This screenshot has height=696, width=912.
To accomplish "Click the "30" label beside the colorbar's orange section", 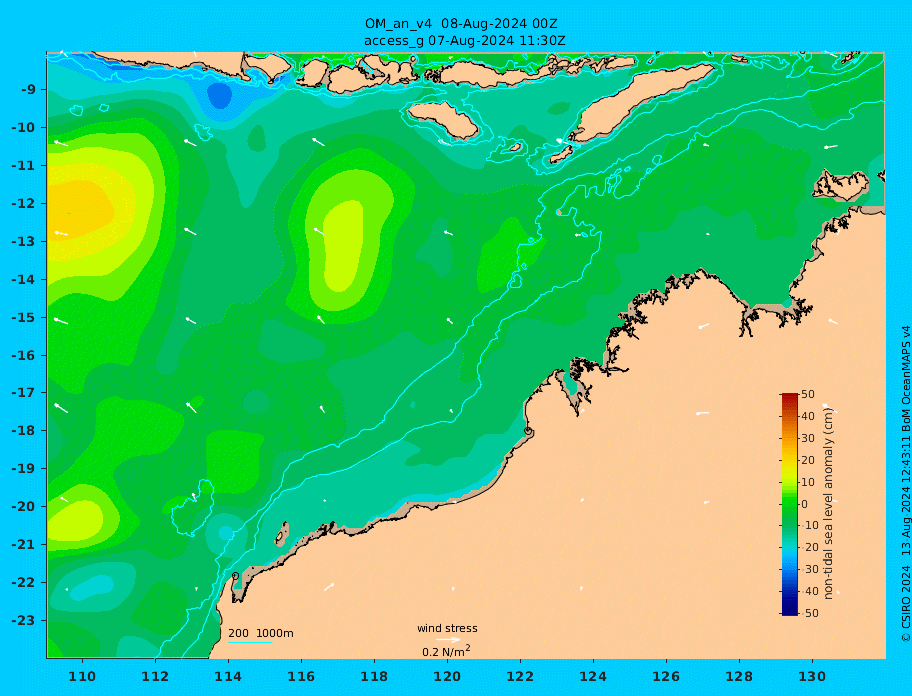I will pyautogui.click(x=808, y=438).
